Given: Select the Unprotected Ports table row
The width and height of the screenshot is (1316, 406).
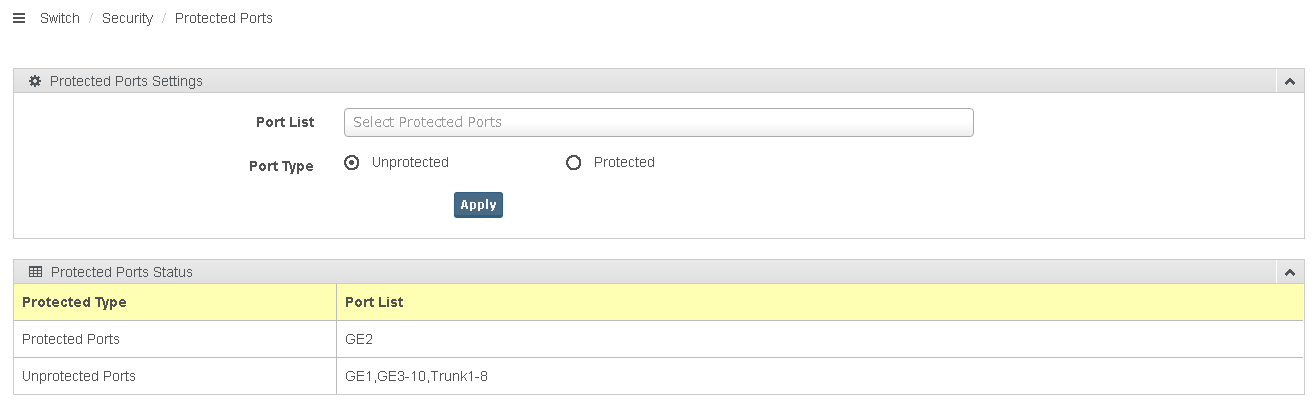Looking at the screenshot, I should click(79, 376).
